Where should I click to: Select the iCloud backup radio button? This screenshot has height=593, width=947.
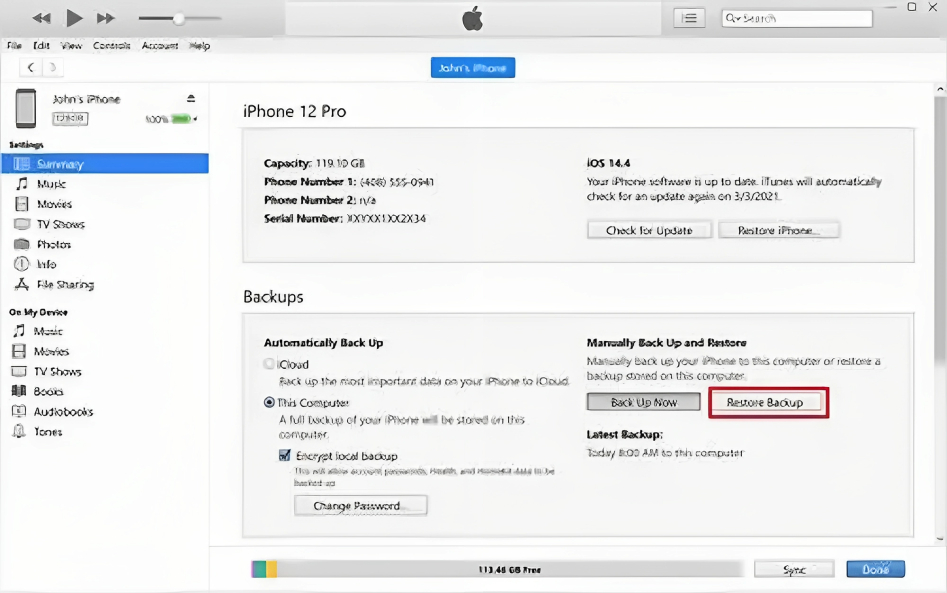pos(269,364)
